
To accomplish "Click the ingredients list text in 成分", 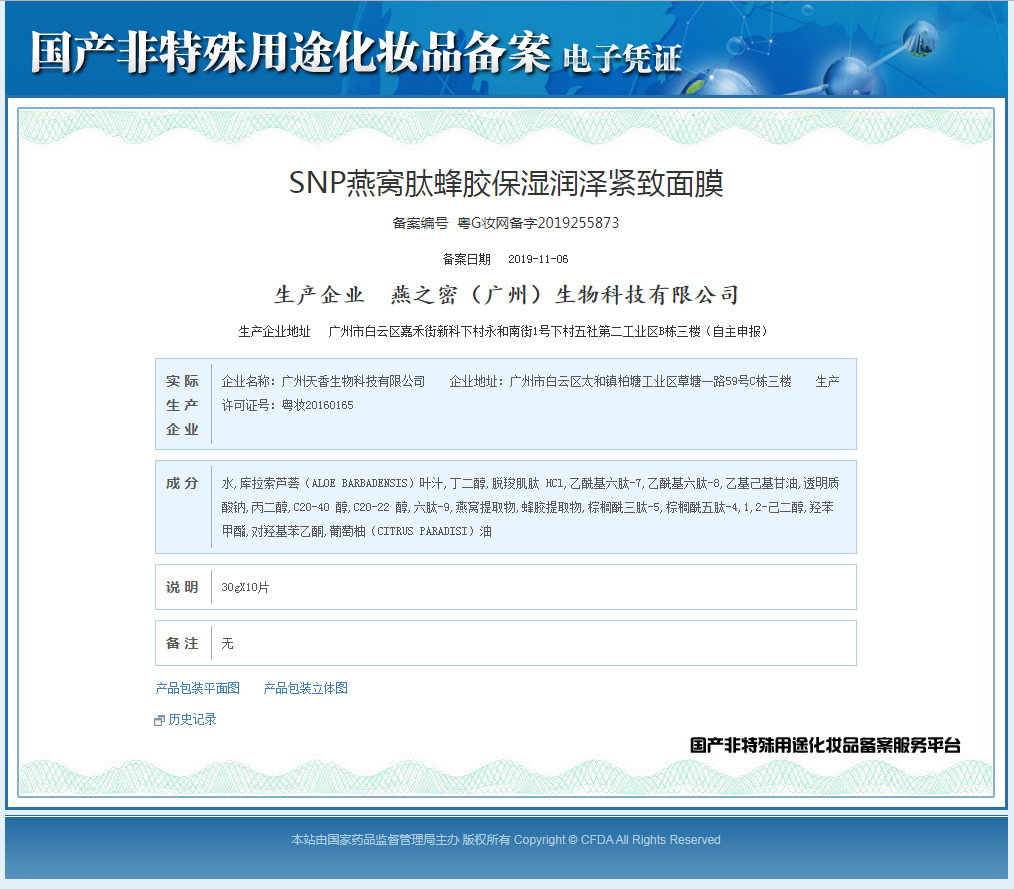I will click(528, 507).
